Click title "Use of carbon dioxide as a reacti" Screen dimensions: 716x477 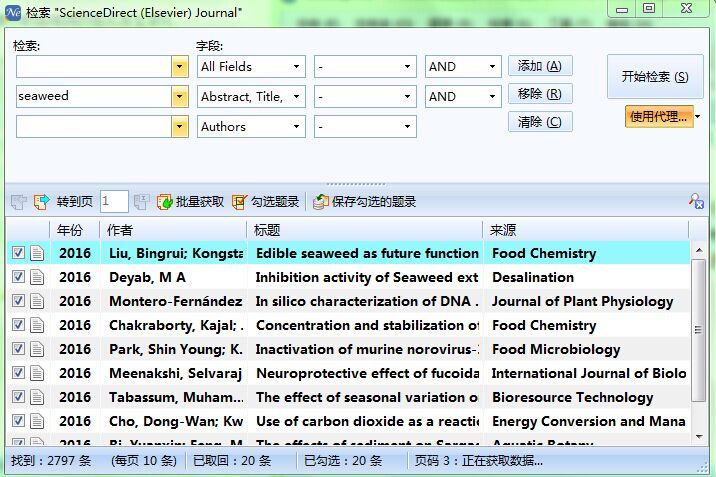(x=367, y=421)
